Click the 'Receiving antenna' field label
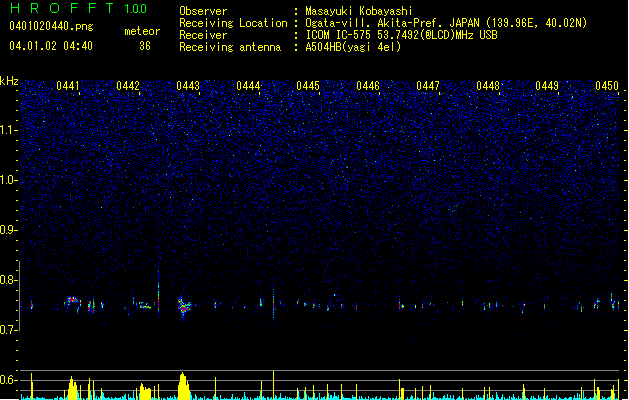The height and width of the screenshot is (400, 629). click(230, 47)
